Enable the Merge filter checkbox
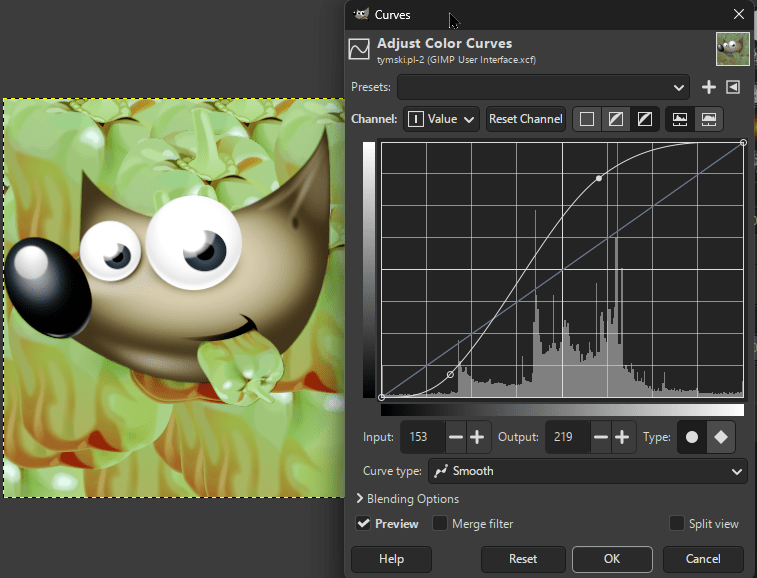The width and height of the screenshot is (757, 578). [440, 523]
